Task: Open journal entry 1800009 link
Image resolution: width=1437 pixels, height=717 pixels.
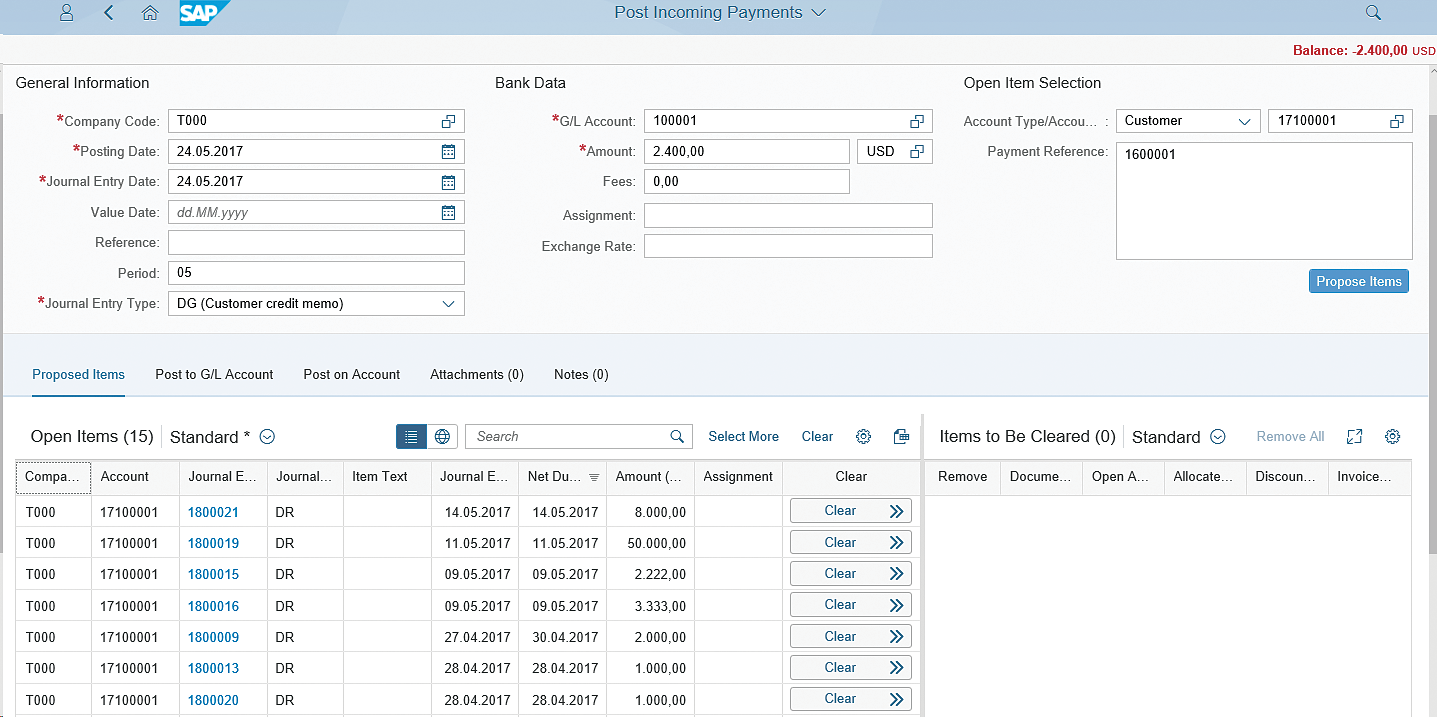Action: point(213,637)
